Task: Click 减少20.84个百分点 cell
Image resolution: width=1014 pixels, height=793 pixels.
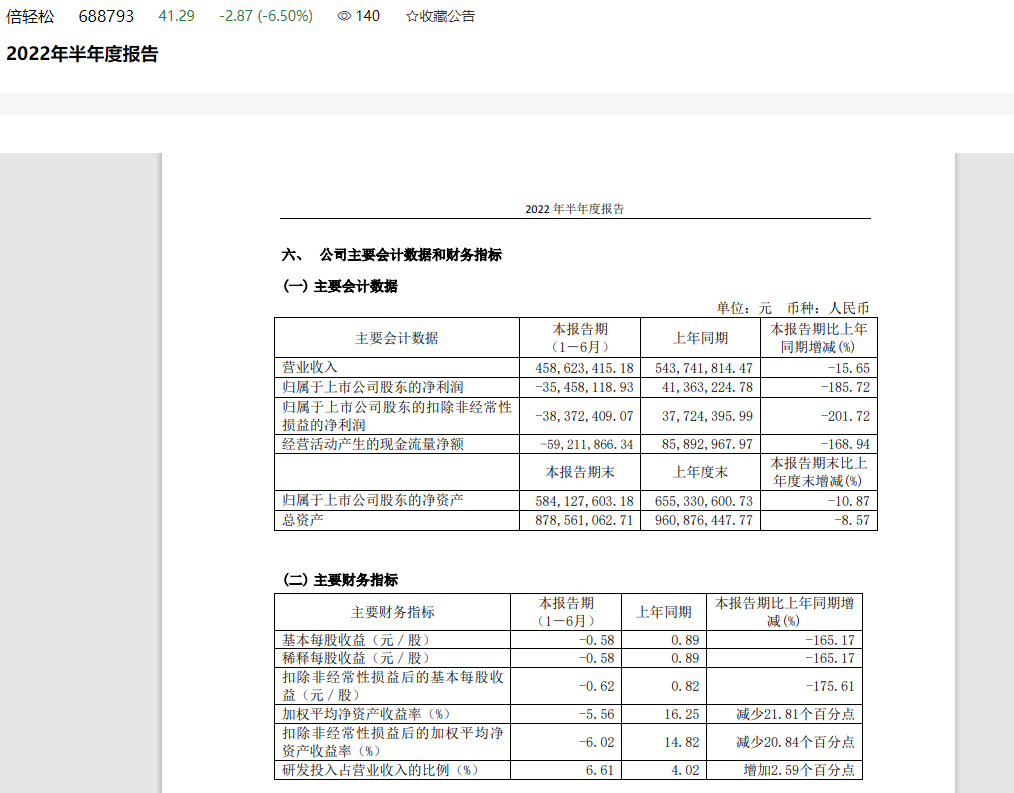Action: (795, 742)
